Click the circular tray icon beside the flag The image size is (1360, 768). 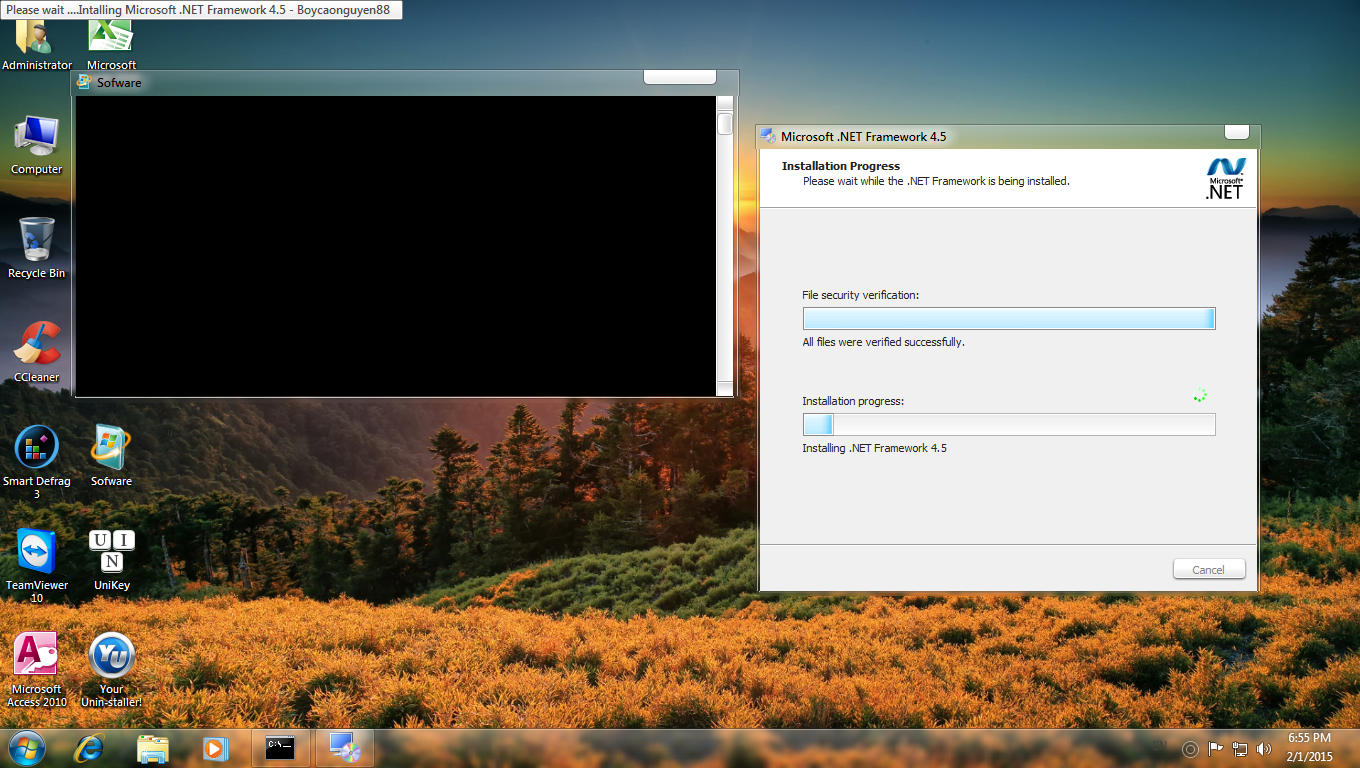1190,749
